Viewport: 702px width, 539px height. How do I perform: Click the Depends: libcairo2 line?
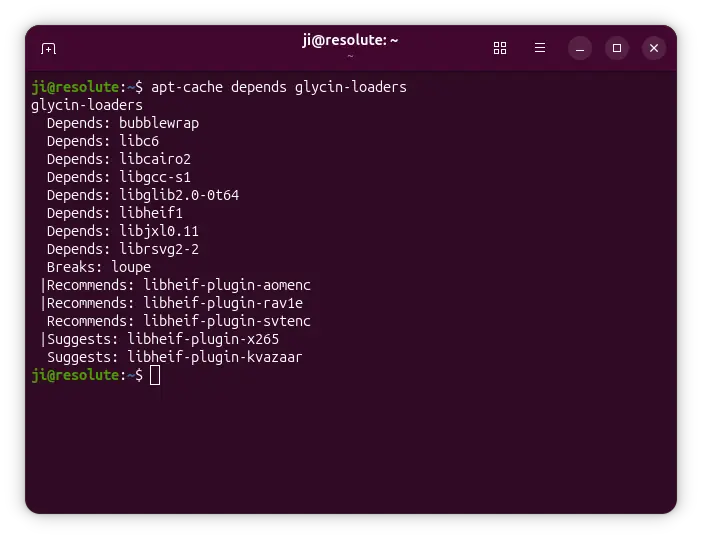point(119,159)
